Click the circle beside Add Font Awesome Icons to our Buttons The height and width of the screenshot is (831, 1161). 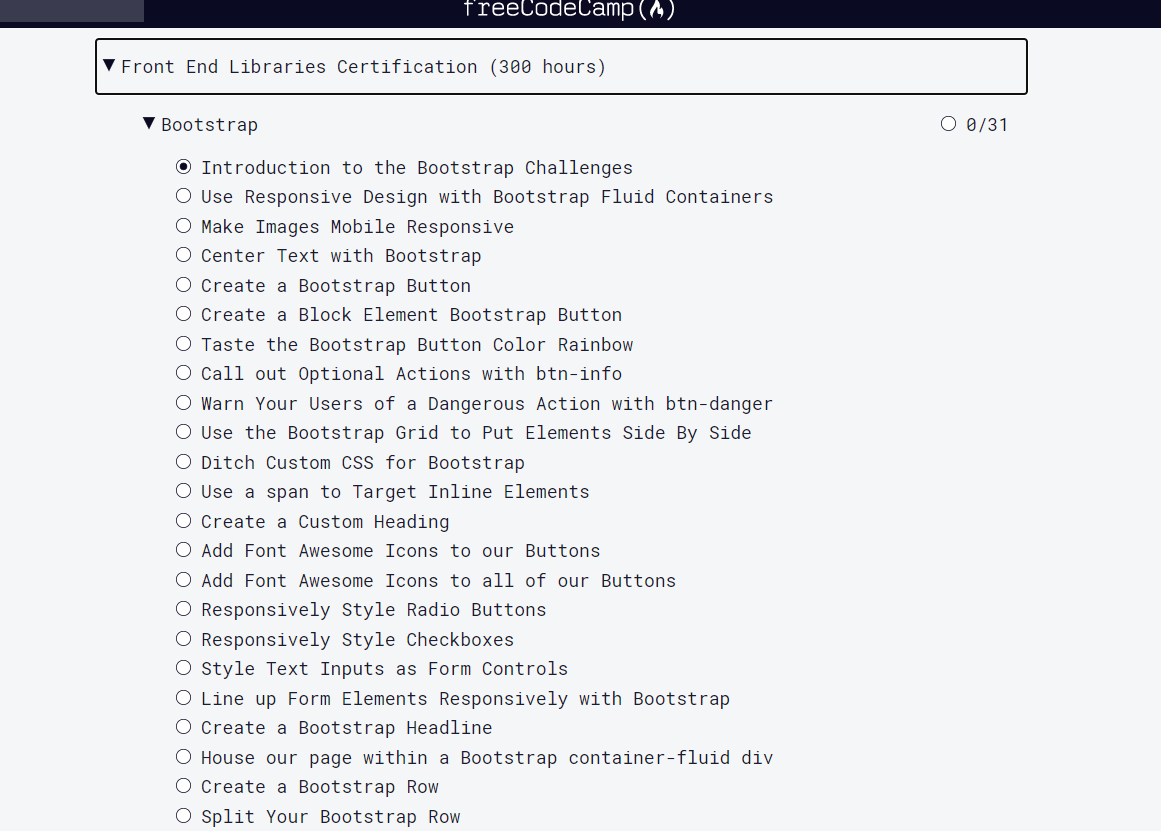(x=184, y=550)
